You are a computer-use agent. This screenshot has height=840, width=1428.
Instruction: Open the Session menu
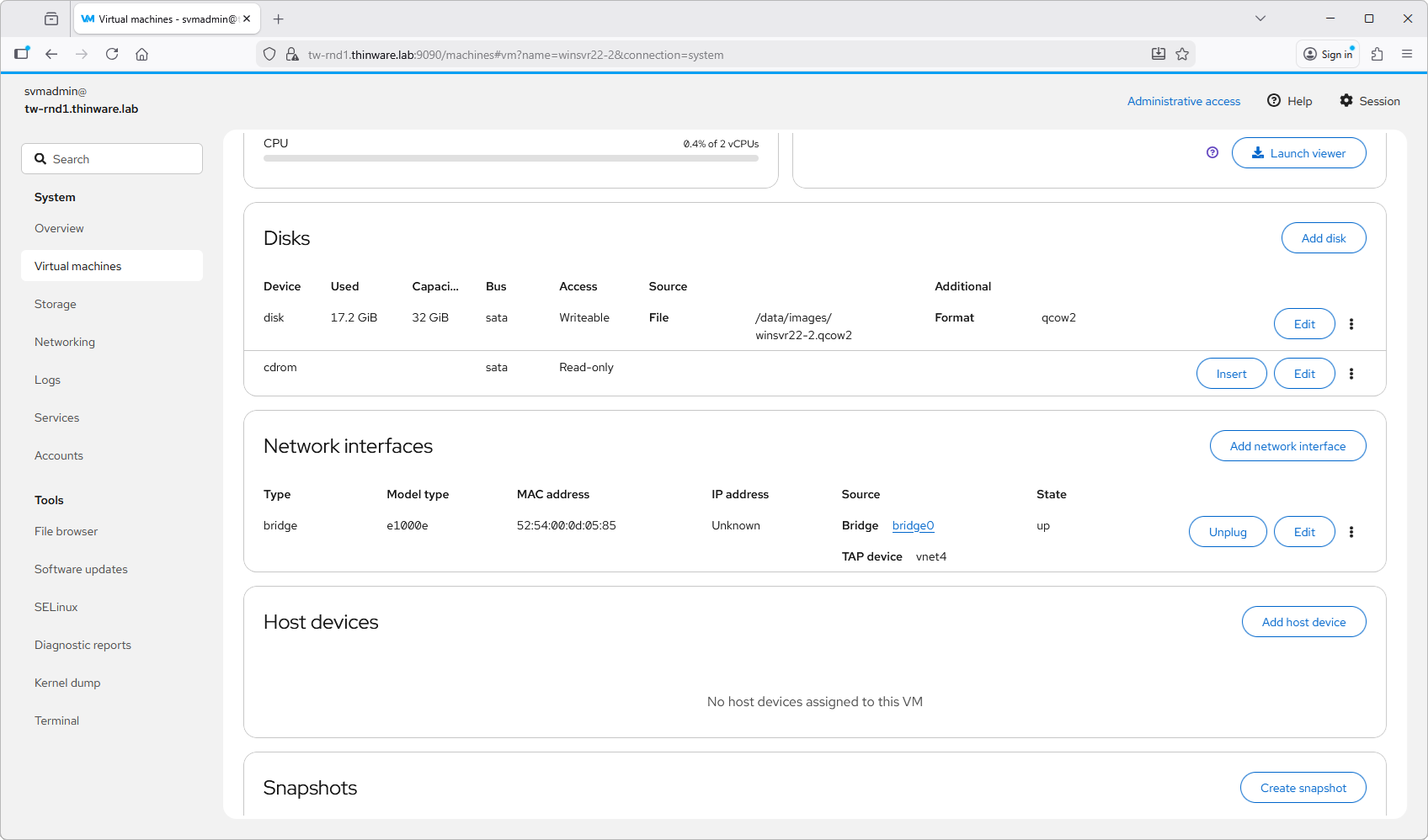1370,101
